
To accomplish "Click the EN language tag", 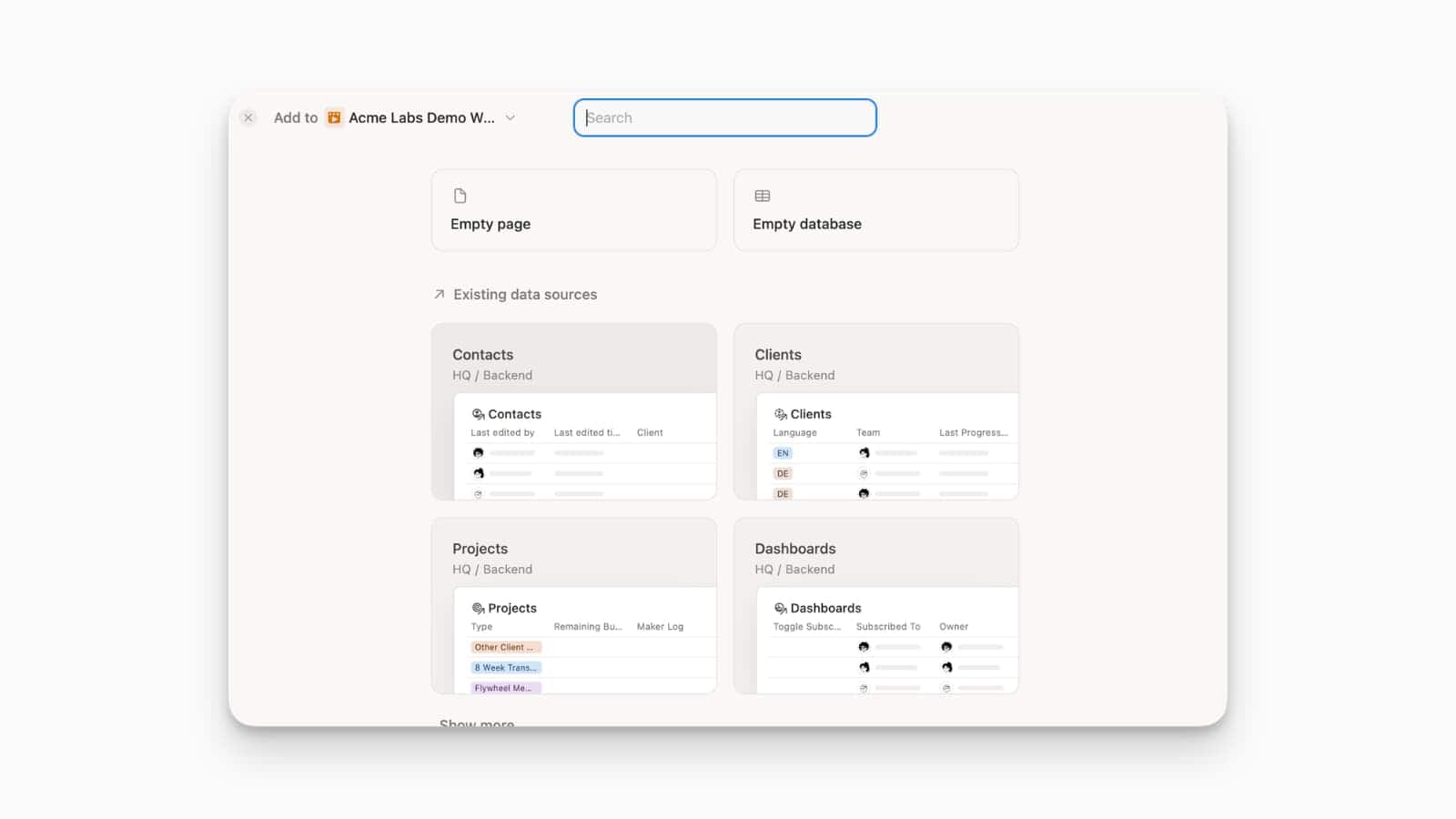I will click(x=783, y=453).
